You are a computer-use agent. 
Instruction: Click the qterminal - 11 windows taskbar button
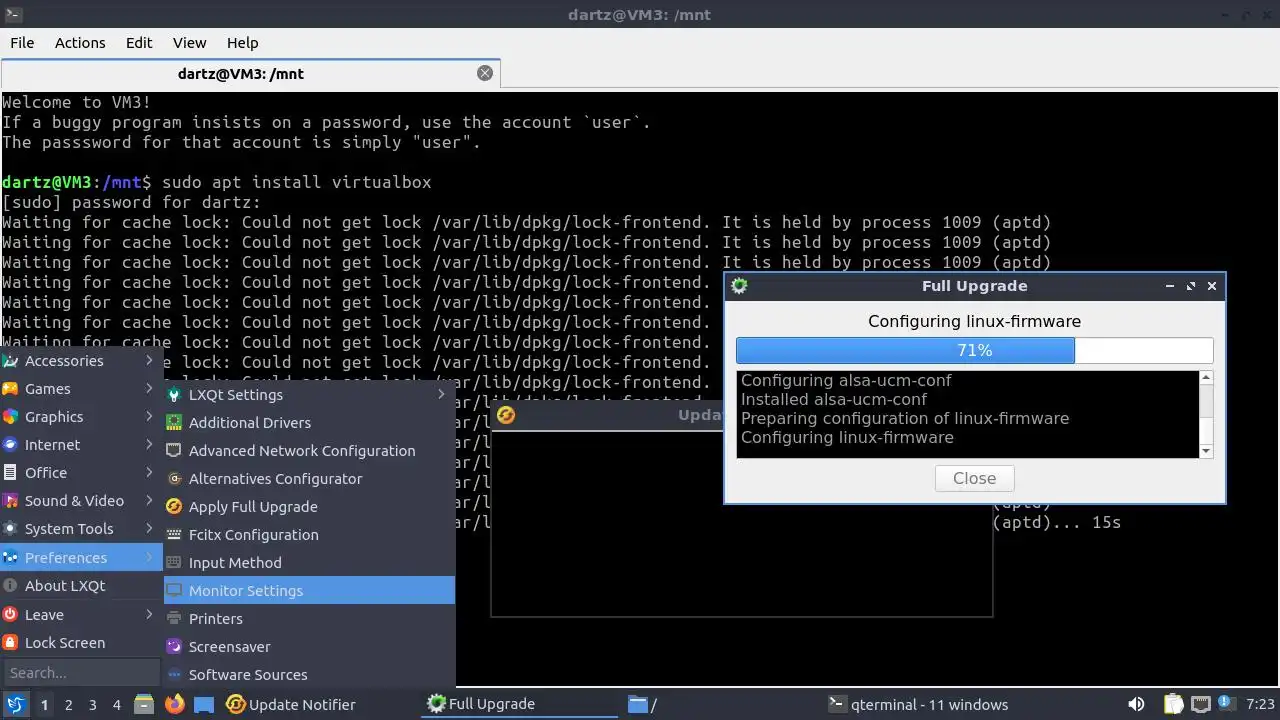click(x=922, y=704)
